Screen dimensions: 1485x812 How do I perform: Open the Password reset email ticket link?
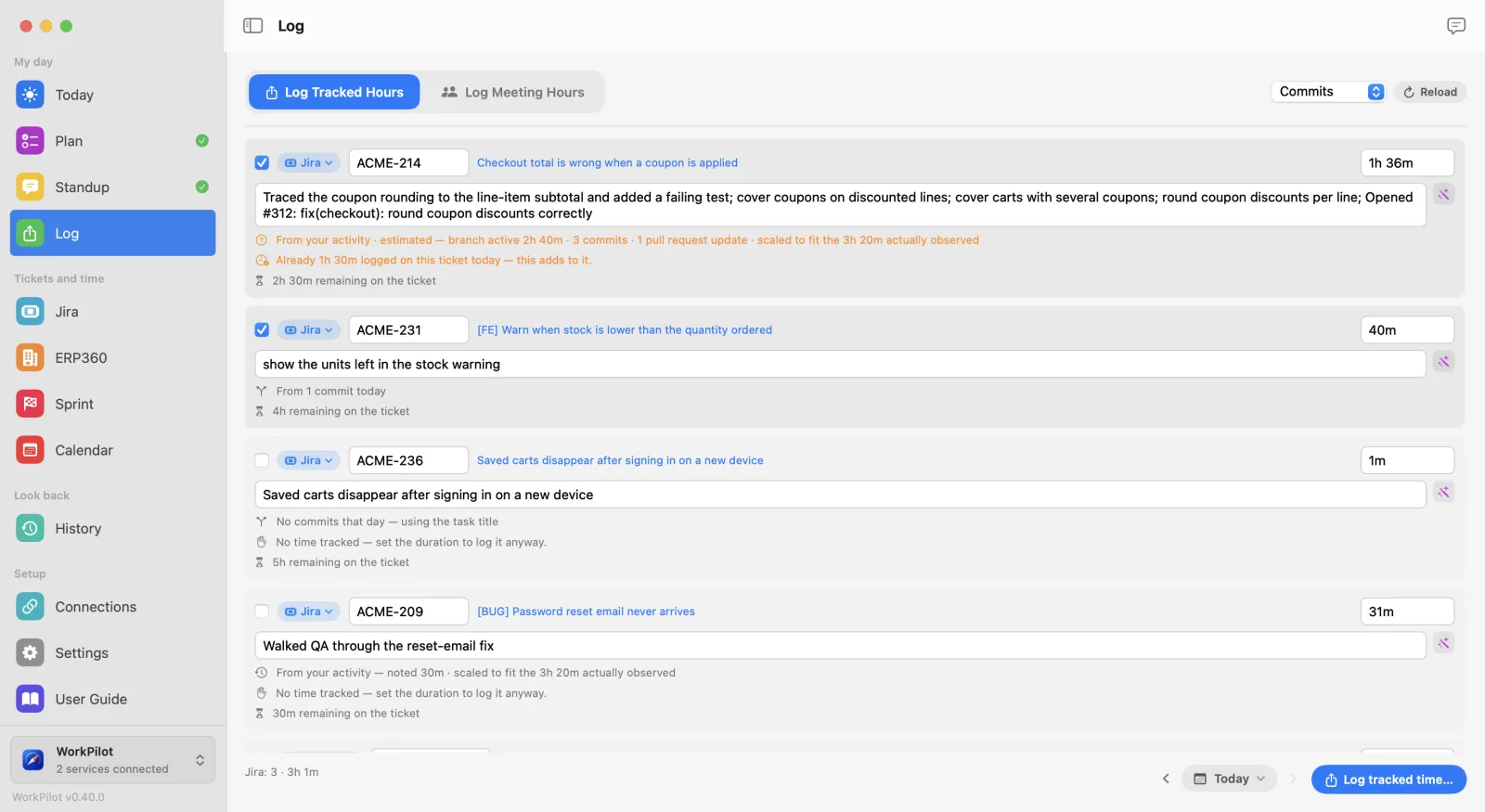(x=586, y=612)
